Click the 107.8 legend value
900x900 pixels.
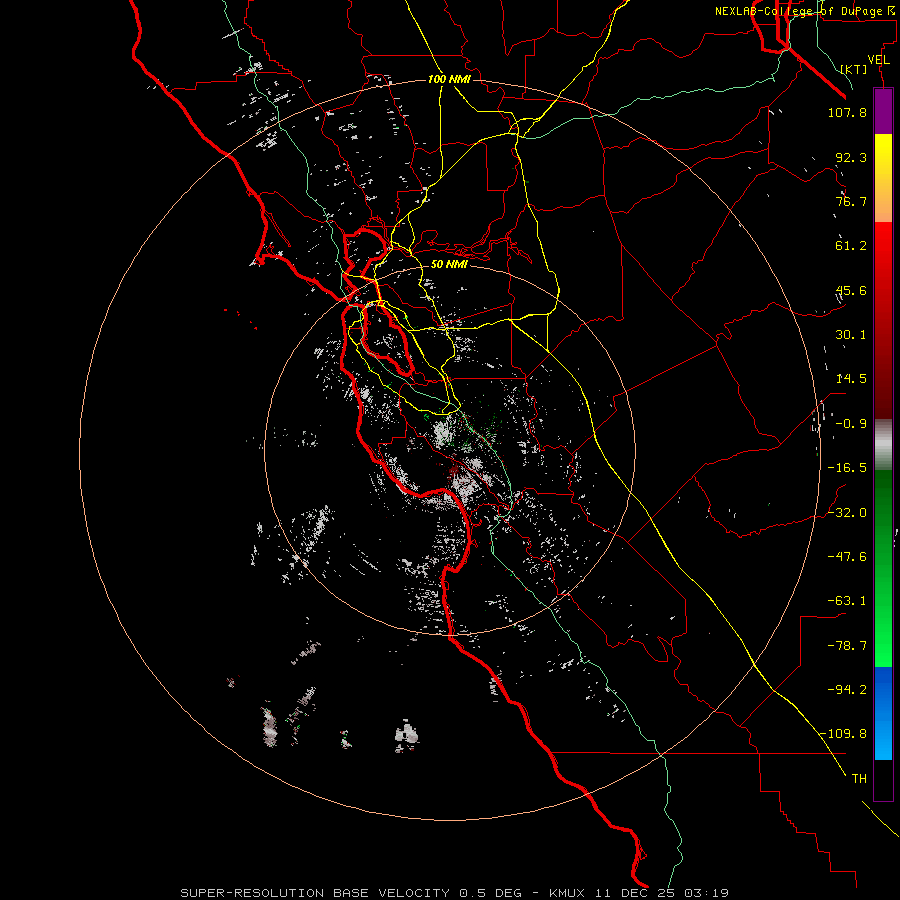(x=847, y=112)
